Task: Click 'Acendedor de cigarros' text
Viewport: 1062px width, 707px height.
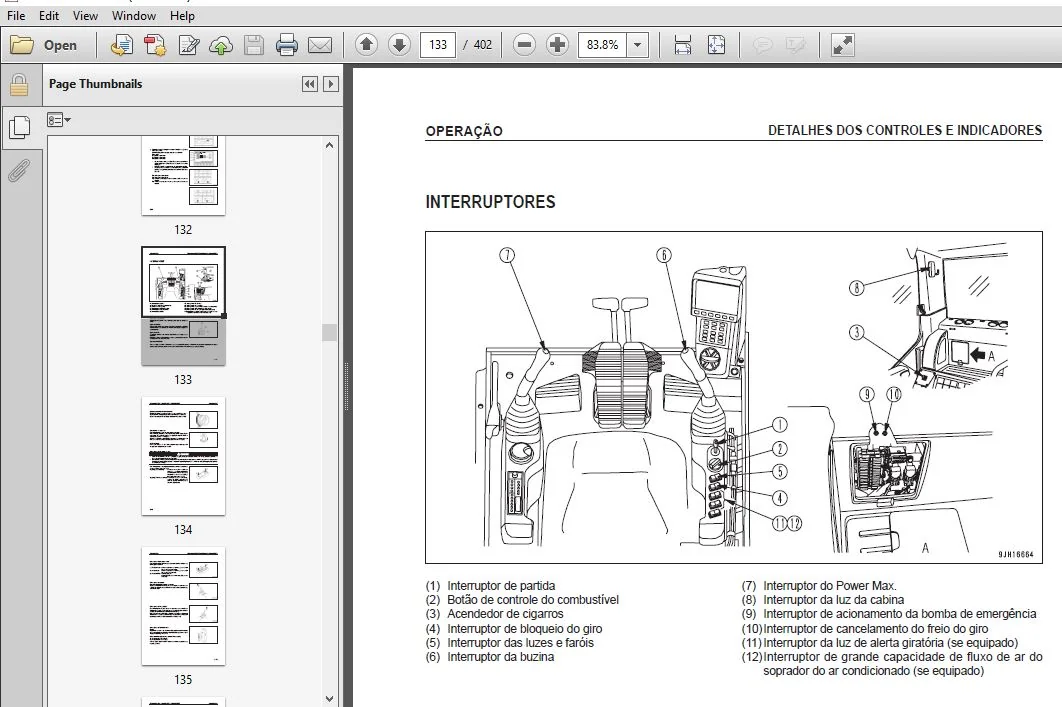Action: tap(505, 614)
